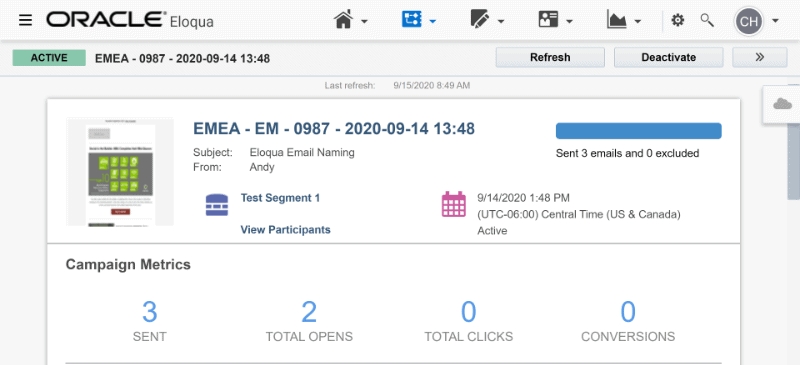The height and width of the screenshot is (365, 800).
Task: Click the Campaign Metrics heading
Action: coord(128,264)
